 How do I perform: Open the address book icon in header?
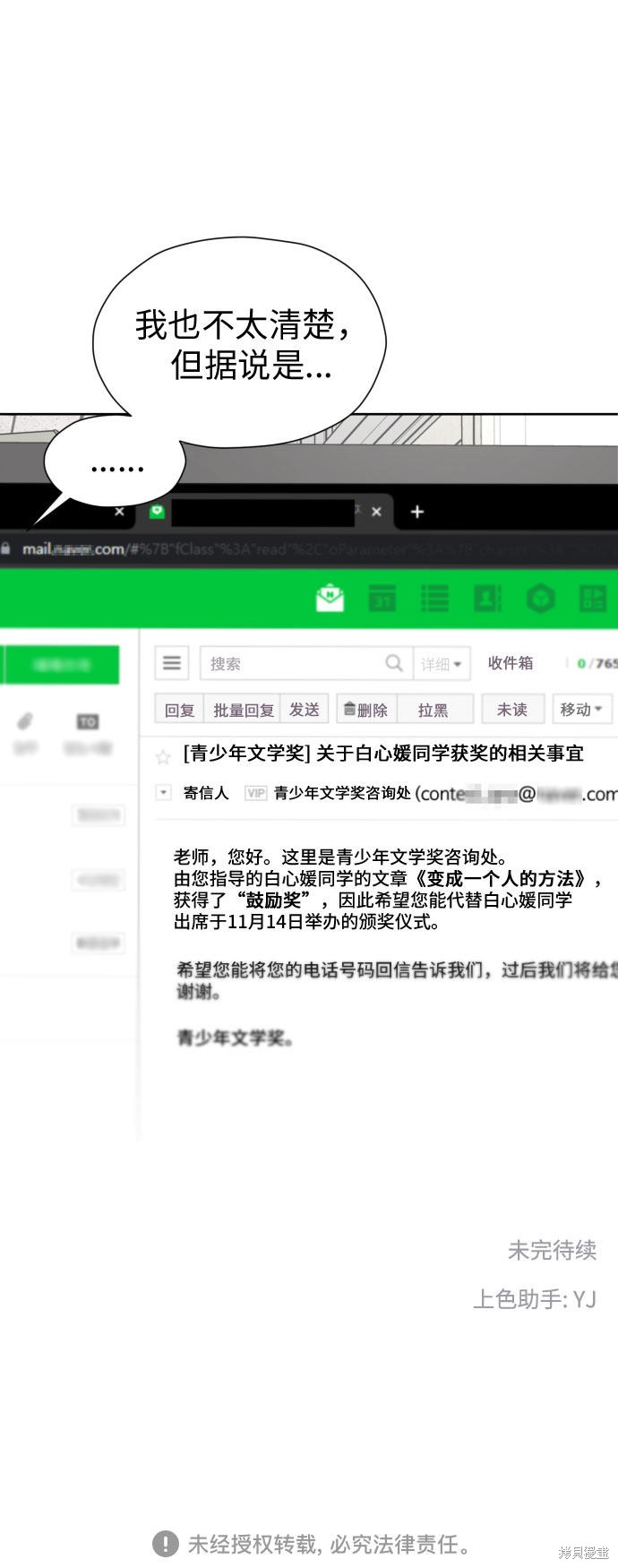click(487, 598)
